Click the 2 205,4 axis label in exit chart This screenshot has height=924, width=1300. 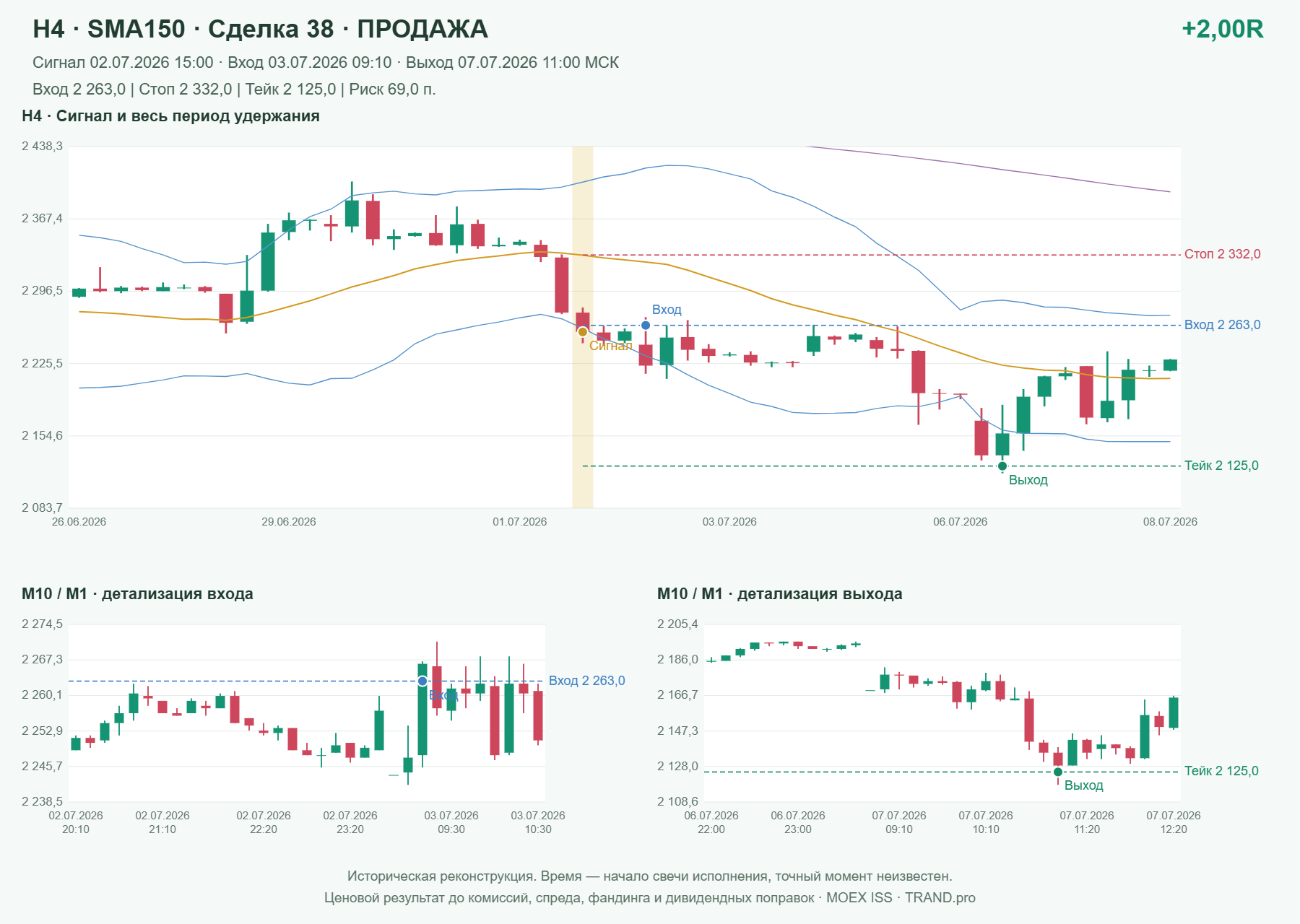click(677, 624)
